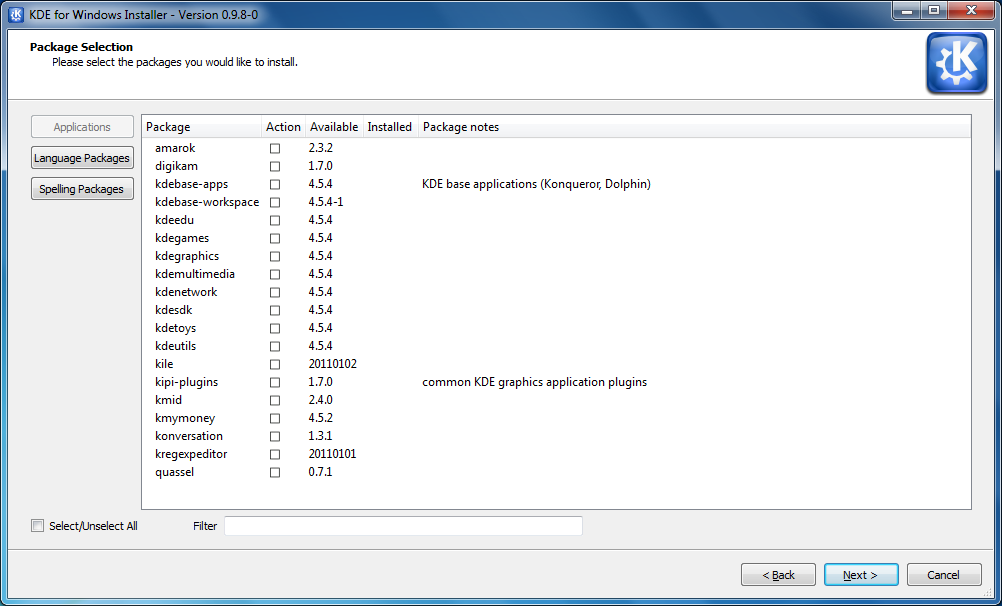Check the kregexpeditor package checkbox

275,454
